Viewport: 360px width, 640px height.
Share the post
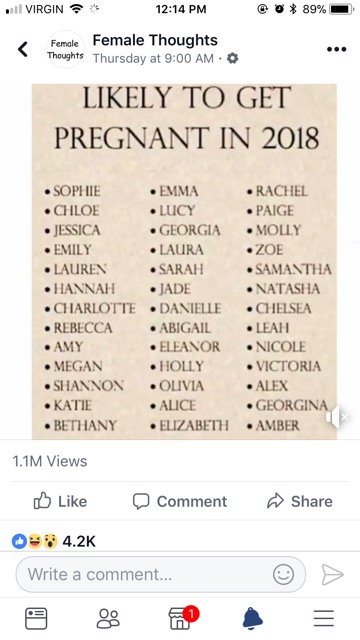coord(300,501)
